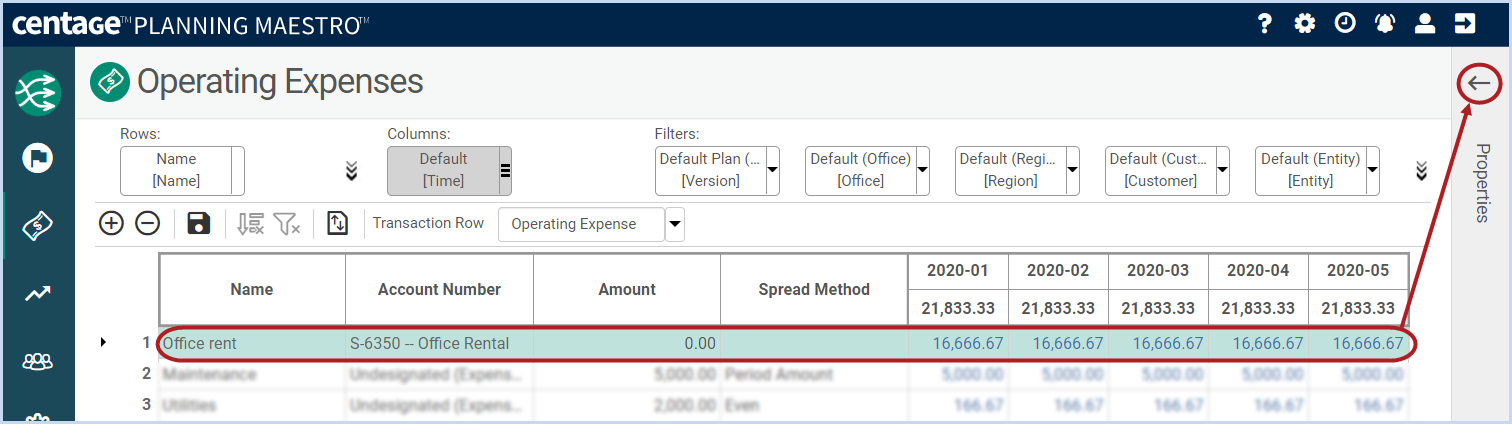Image resolution: width=1512 pixels, height=424 pixels.
Task: Expand row 1 triangle arrow
Action: [104, 343]
